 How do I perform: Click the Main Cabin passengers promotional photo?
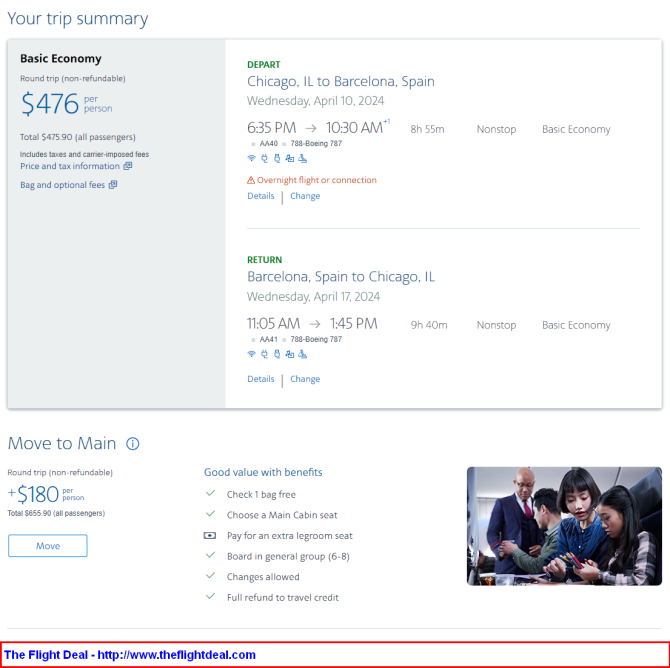[x=563, y=526]
